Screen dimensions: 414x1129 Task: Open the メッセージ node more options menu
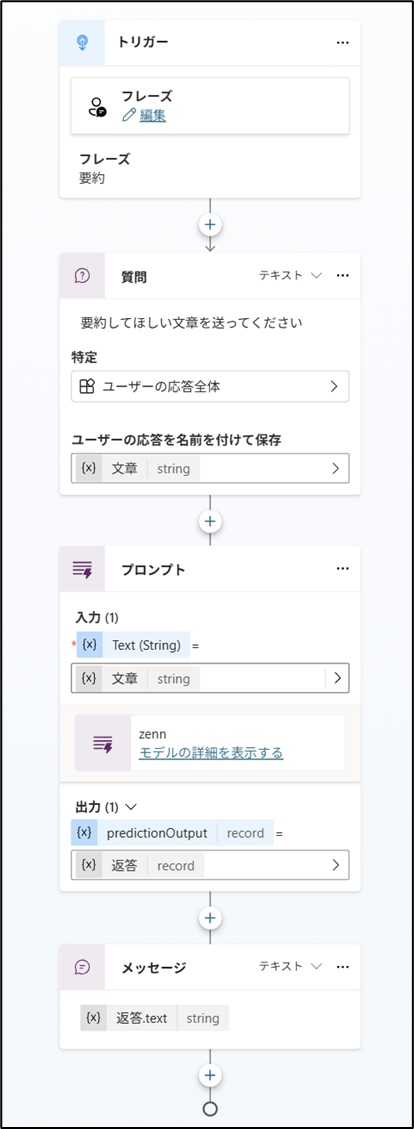343,966
